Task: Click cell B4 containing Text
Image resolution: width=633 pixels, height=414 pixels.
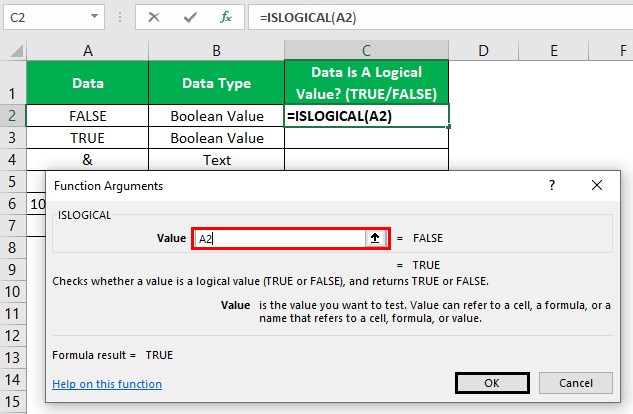Action: [x=216, y=160]
